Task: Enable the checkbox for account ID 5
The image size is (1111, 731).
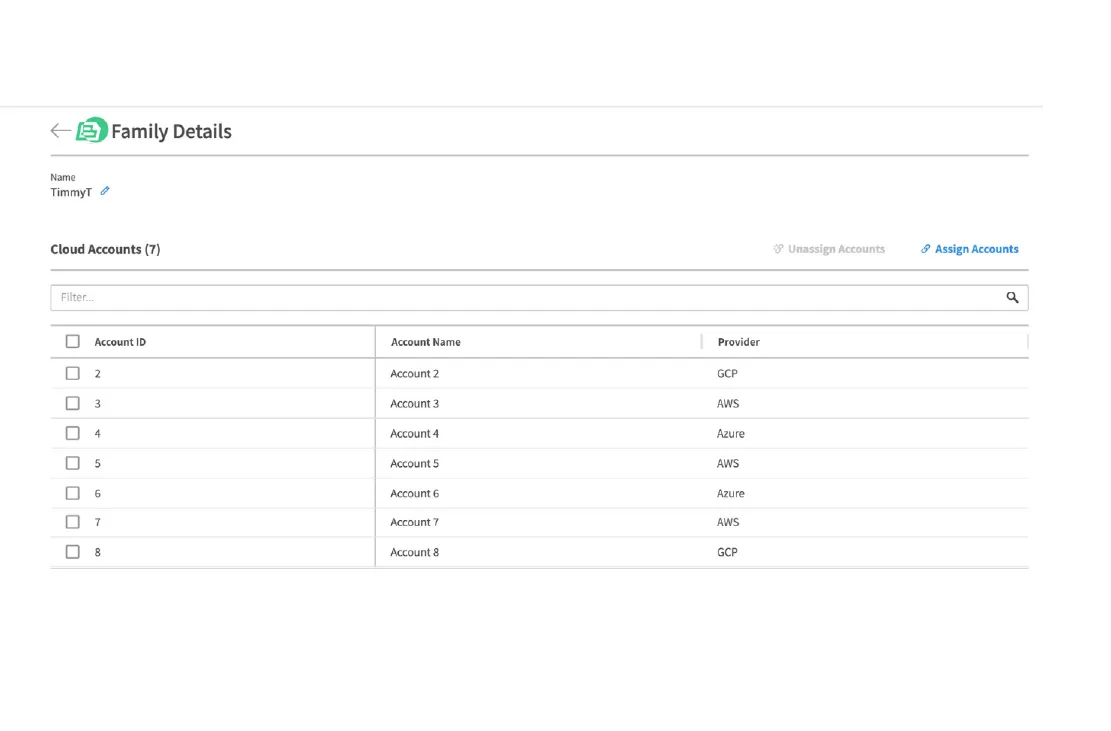Action: 73,463
